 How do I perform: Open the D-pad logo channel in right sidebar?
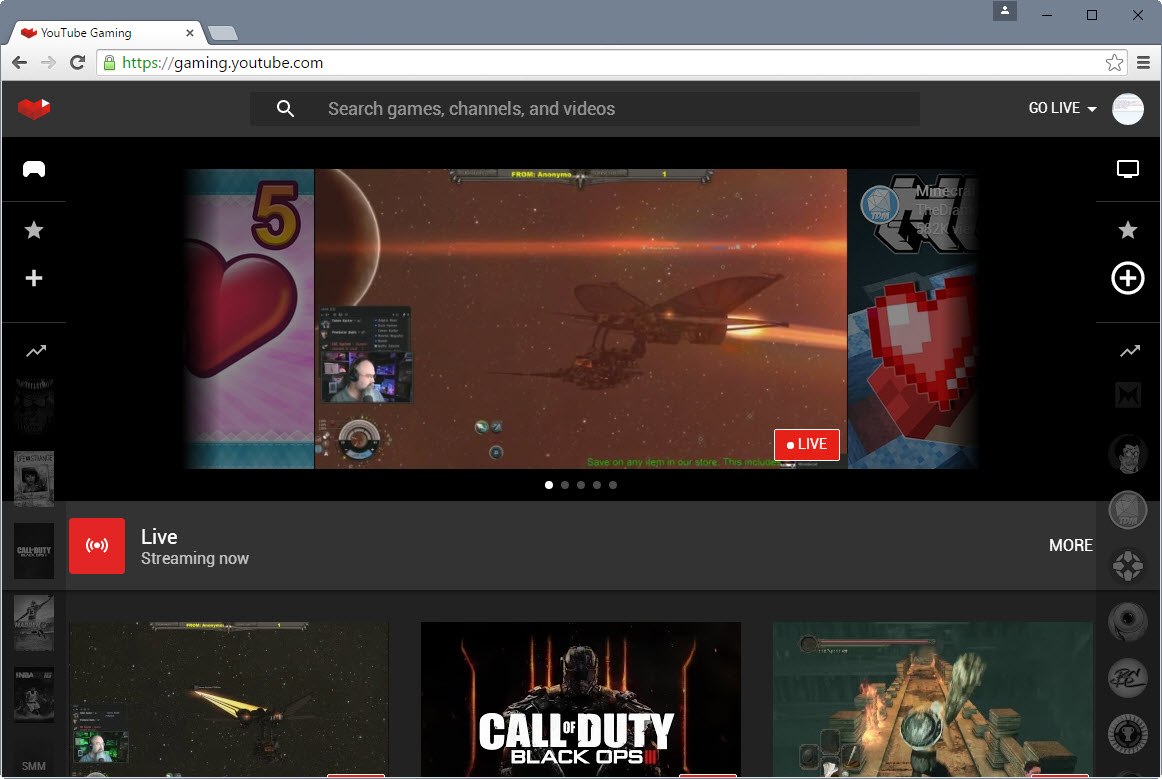click(x=1128, y=566)
